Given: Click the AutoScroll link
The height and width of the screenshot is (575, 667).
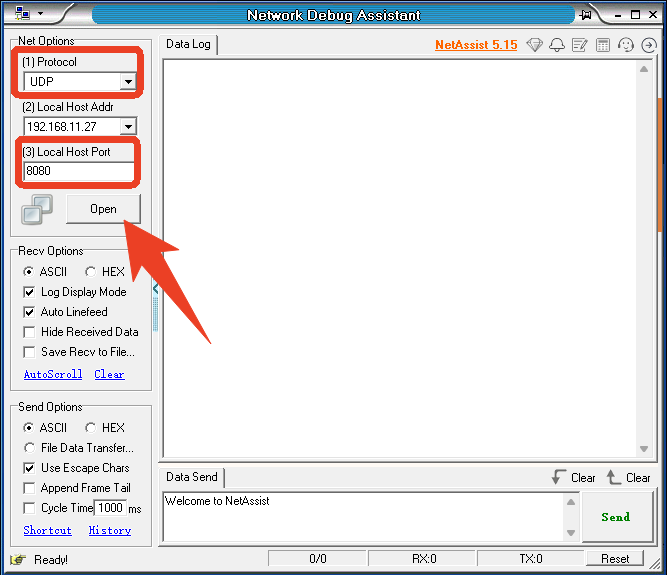Looking at the screenshot, I should (53, 374).
